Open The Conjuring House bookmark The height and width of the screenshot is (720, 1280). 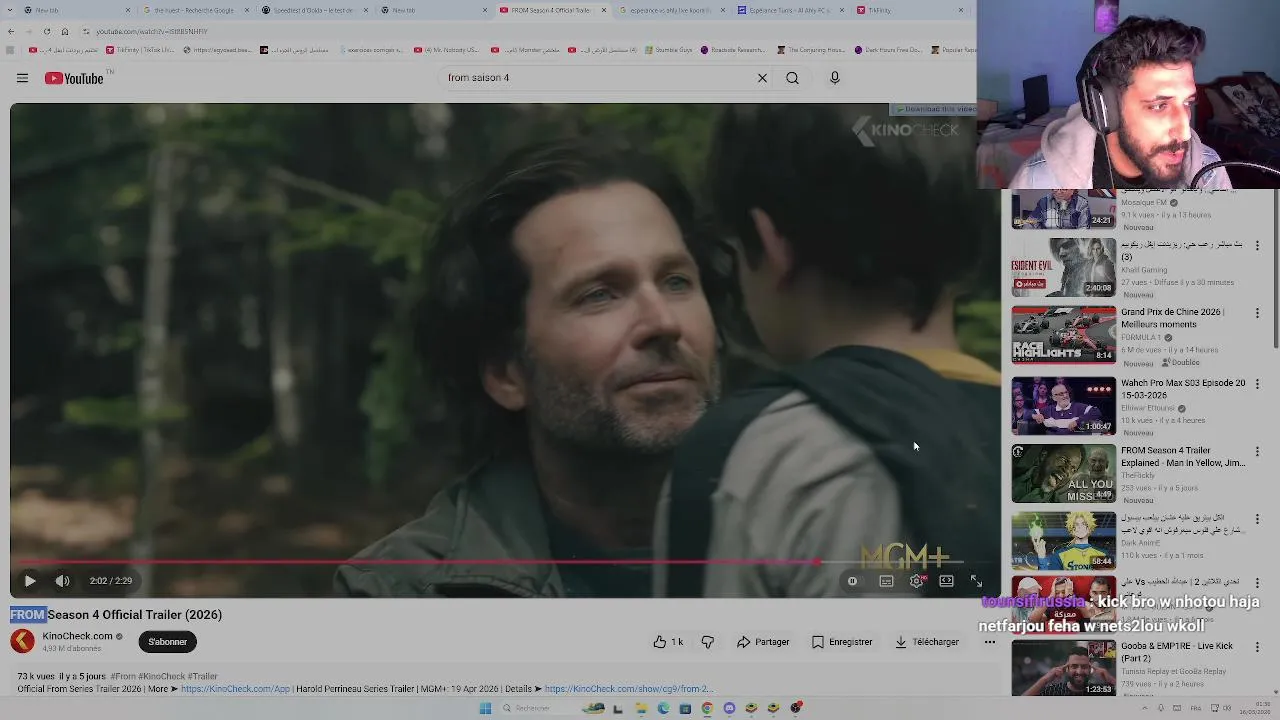(812, 50)
